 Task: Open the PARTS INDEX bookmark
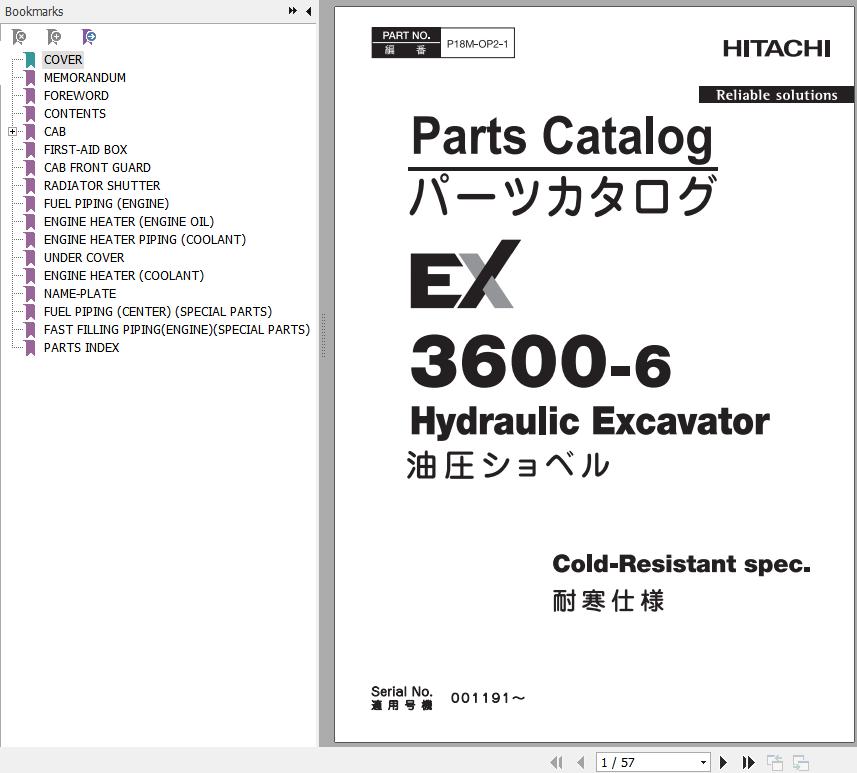(81, 348)
